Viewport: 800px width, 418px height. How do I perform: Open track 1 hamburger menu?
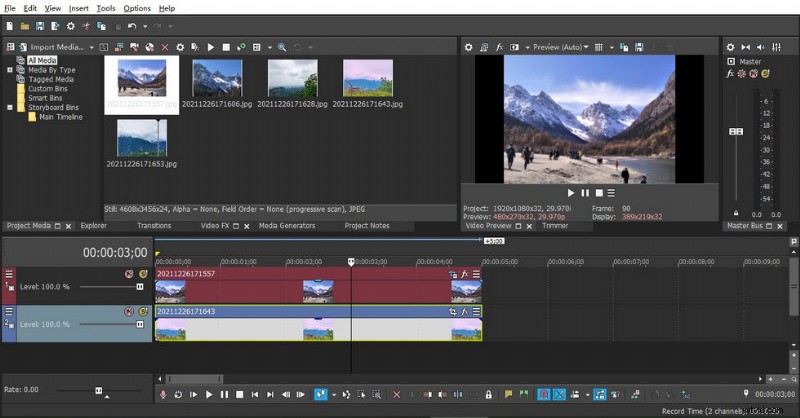coord(9,274)
